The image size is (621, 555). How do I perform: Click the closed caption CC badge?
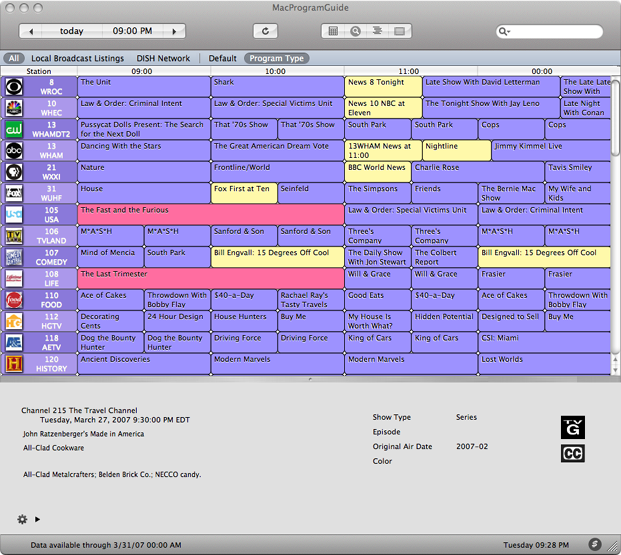coord(573,454)
